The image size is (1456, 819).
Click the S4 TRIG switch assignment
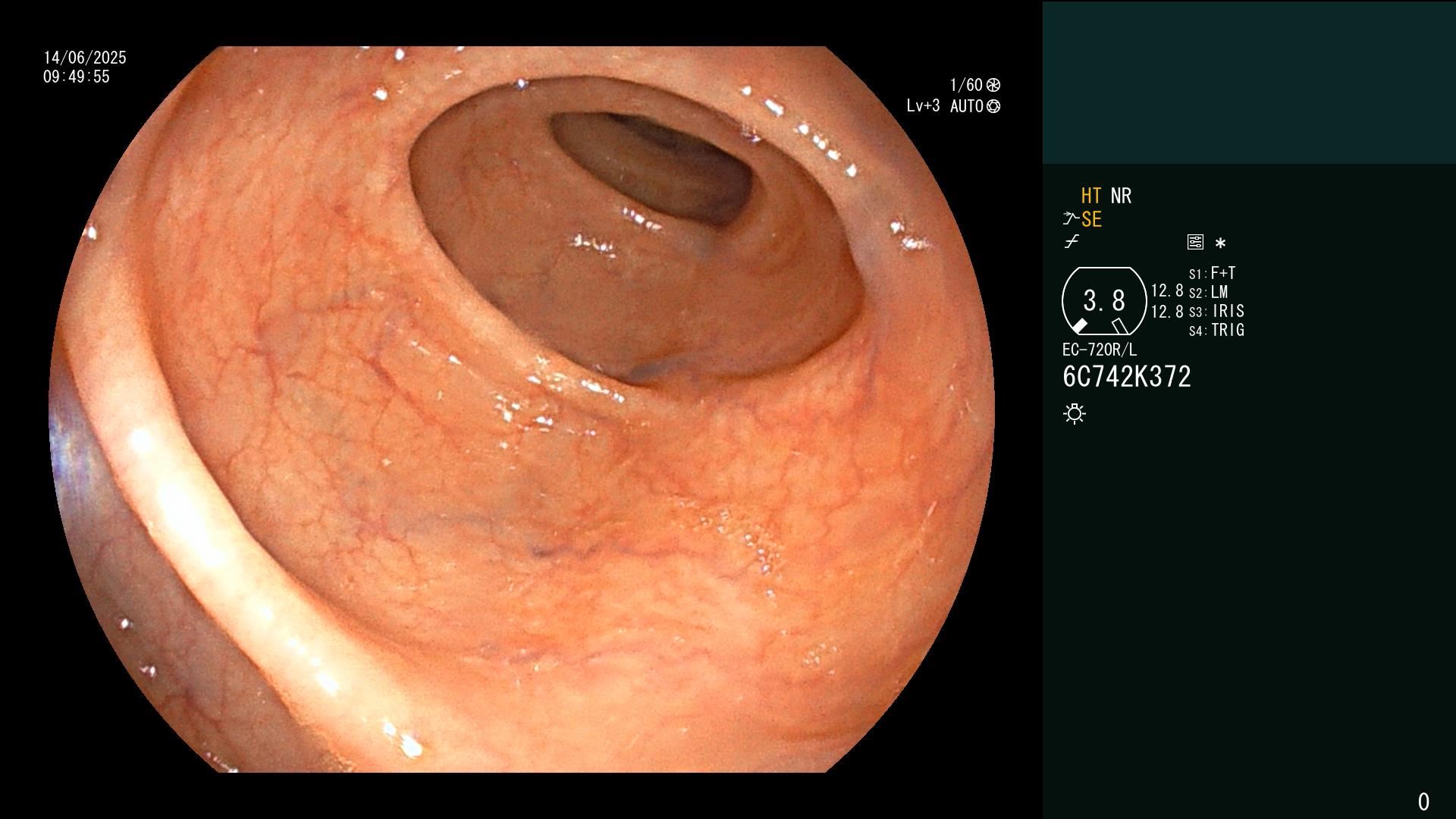click(x=1216, y=330)
